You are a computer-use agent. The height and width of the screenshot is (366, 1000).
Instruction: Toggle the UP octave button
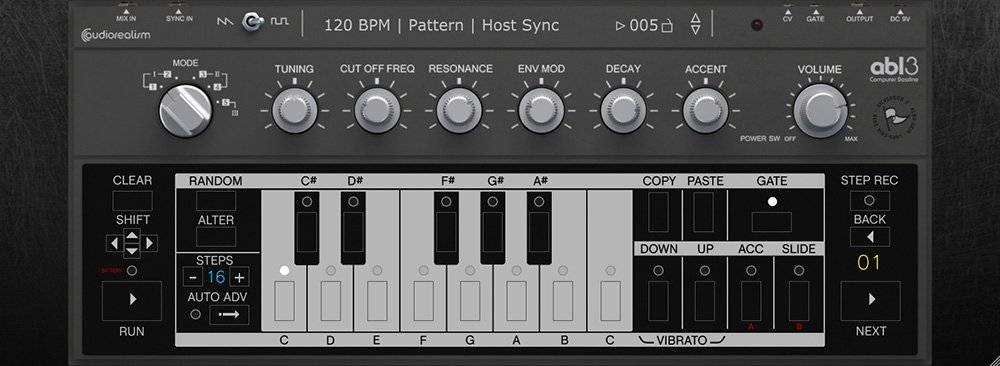click(x=705, y=300)
